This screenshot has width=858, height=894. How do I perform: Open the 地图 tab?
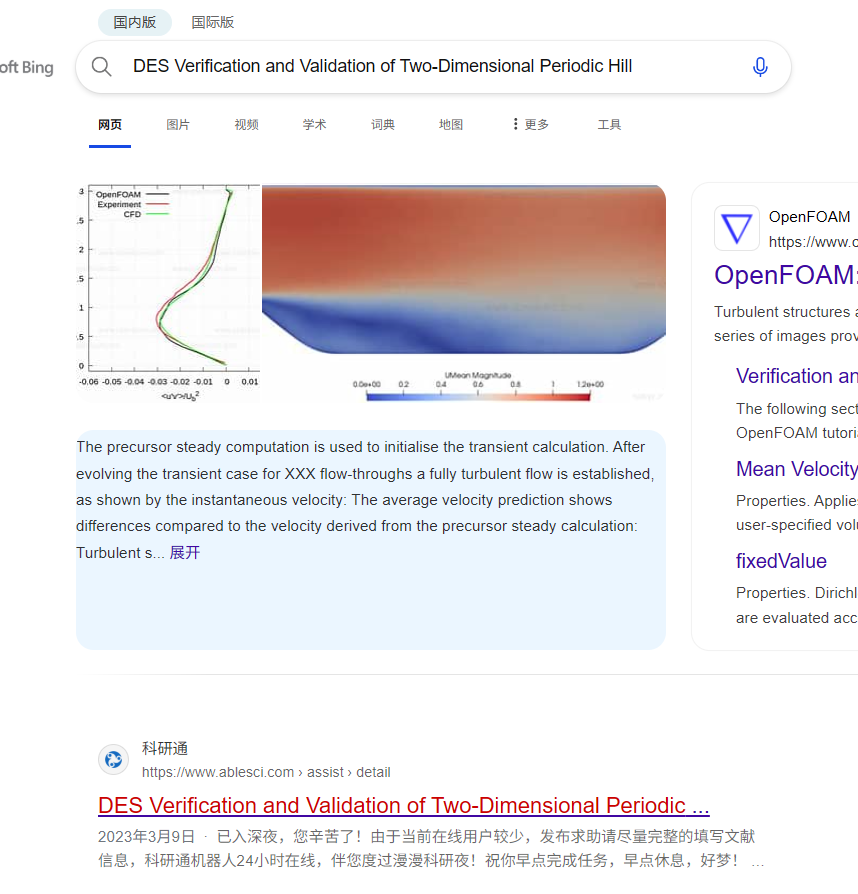click(451, 124)
